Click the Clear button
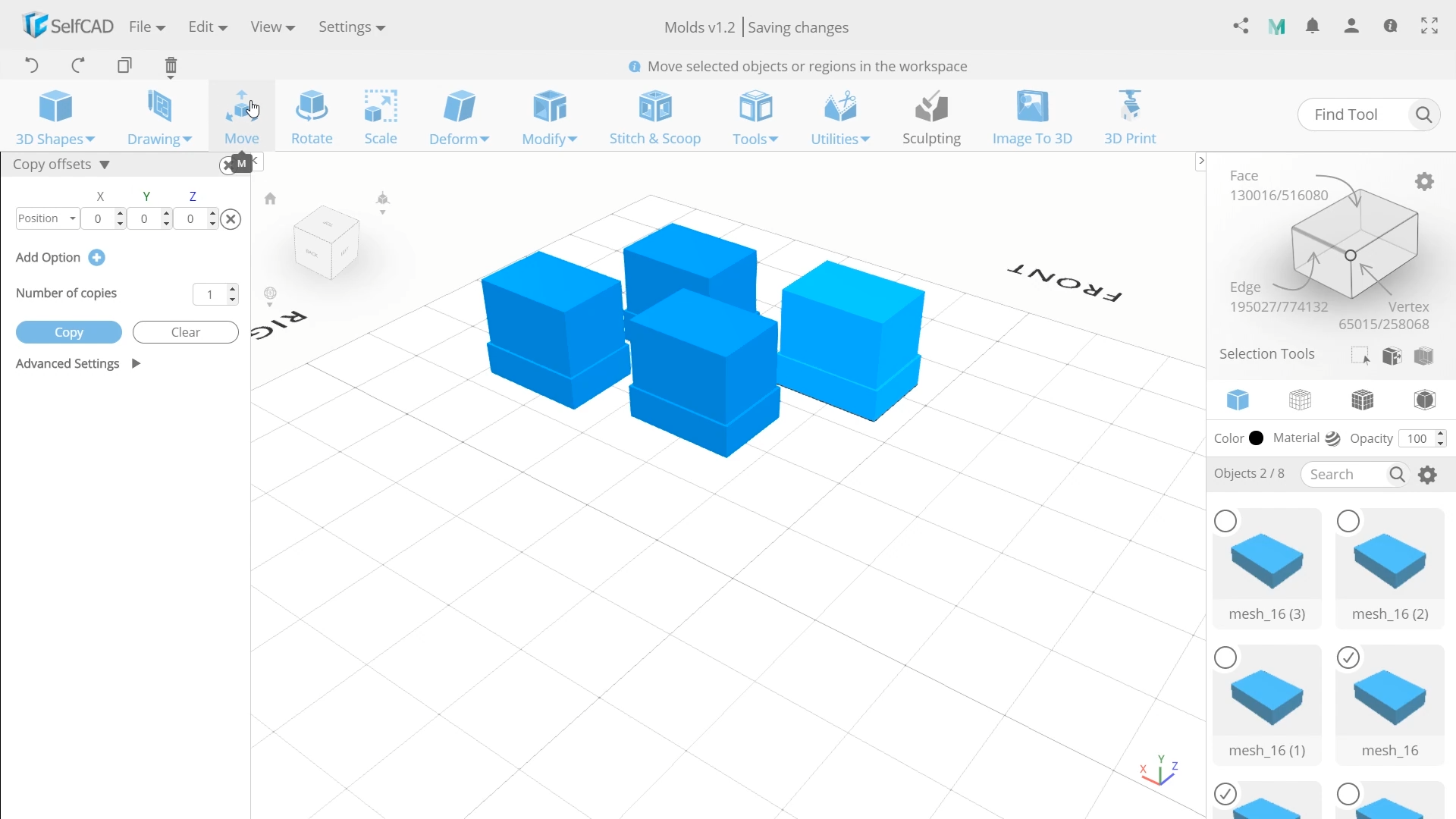The width and height of the screenshot is (1456, 819). pos(185,332)
